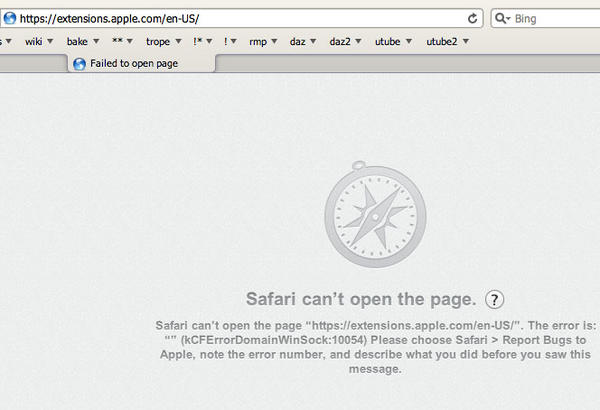The image size is (600, 410).
Task: Open the daz2 bookmarks folder
Action: [346, 41]
